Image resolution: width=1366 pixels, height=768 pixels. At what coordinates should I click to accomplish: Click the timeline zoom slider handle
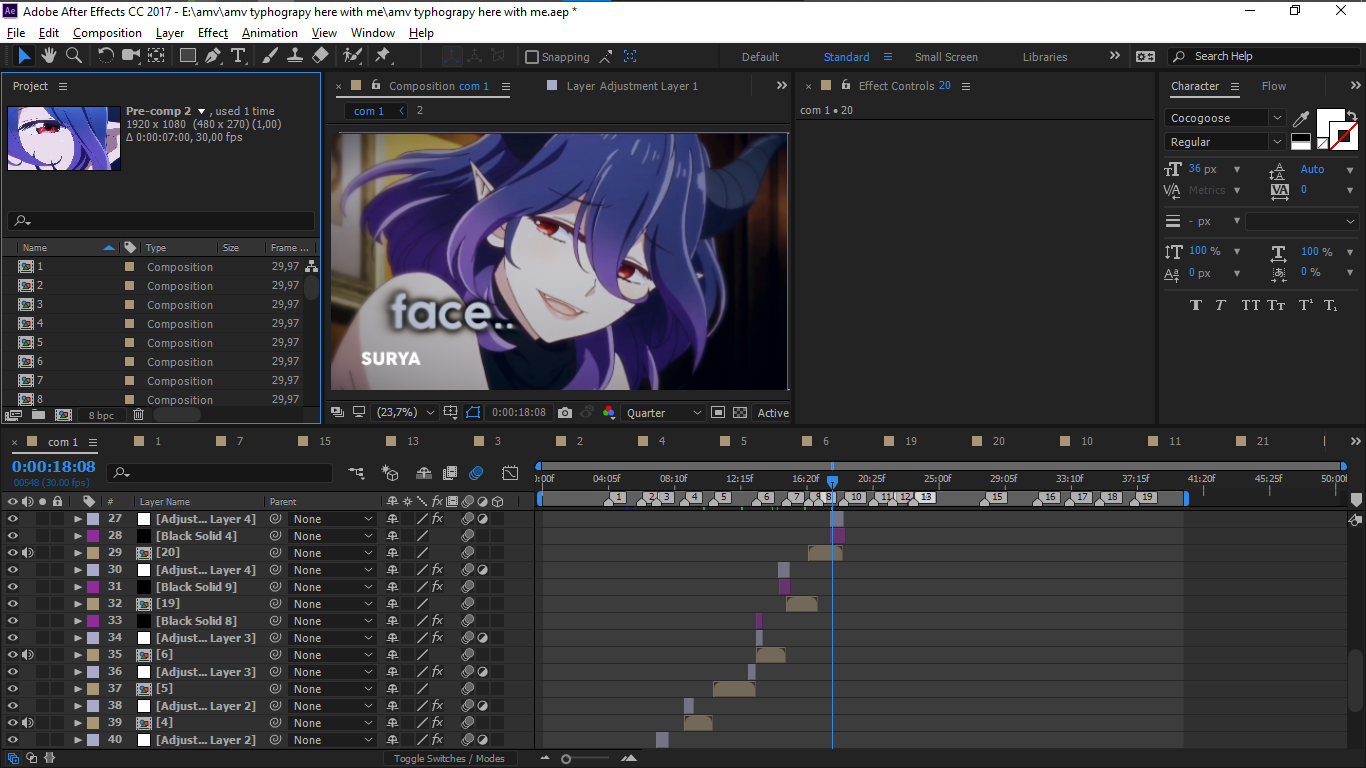pyautogui.click(x=566, y=759)
